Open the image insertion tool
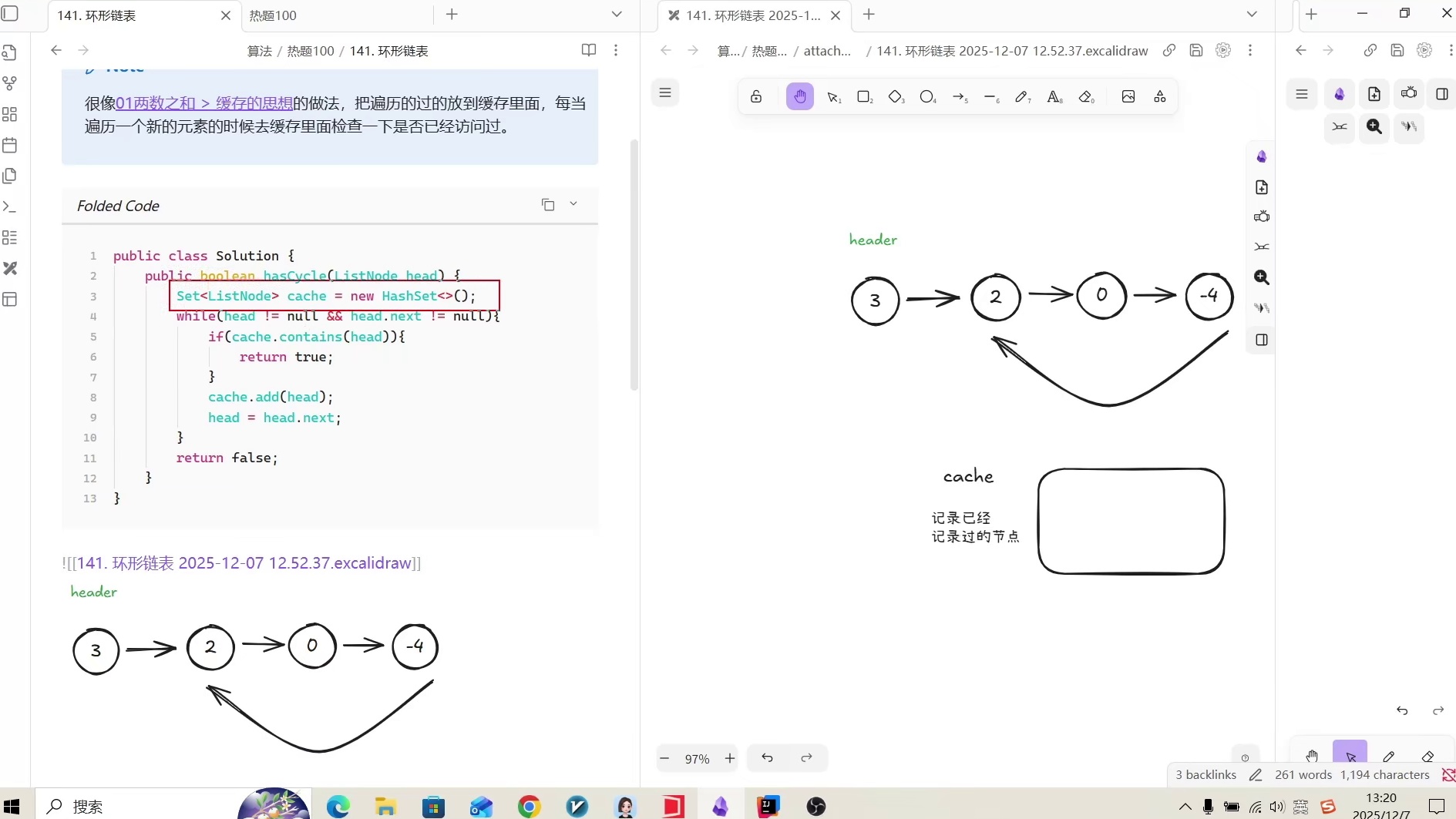1456x819 pixels. coord(1128,96)
